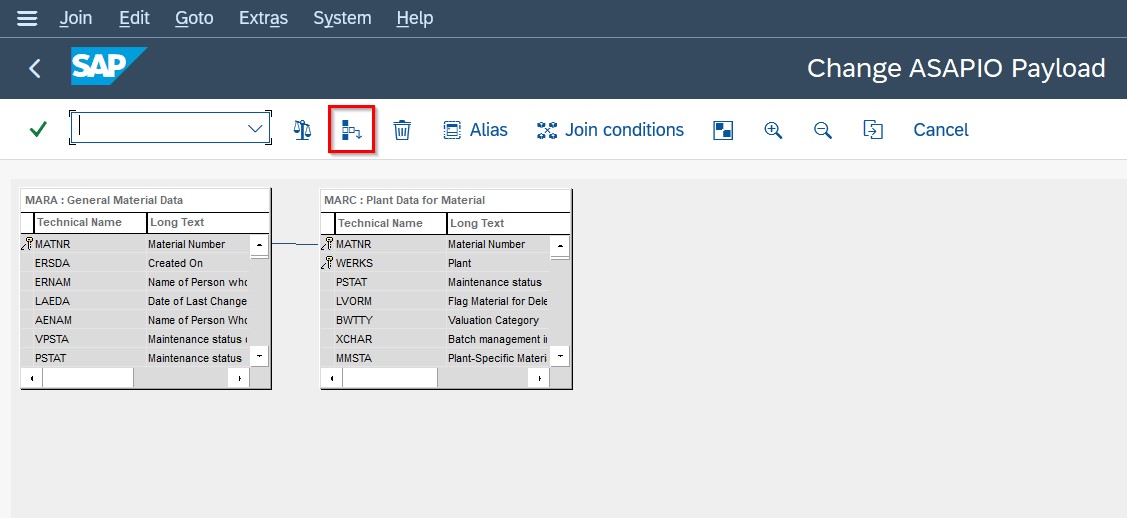Click 'Flag Material for Dele' in MARC

pyautogui.click(x=497, y=301)
